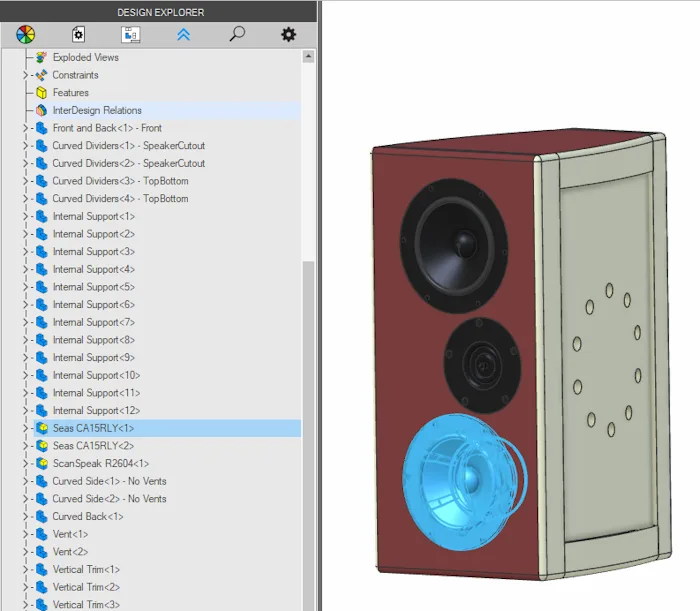This screenshot has height=611, width=700.
Task: Open the search magnifier in Design Explorer
Action: click(237, 34)
